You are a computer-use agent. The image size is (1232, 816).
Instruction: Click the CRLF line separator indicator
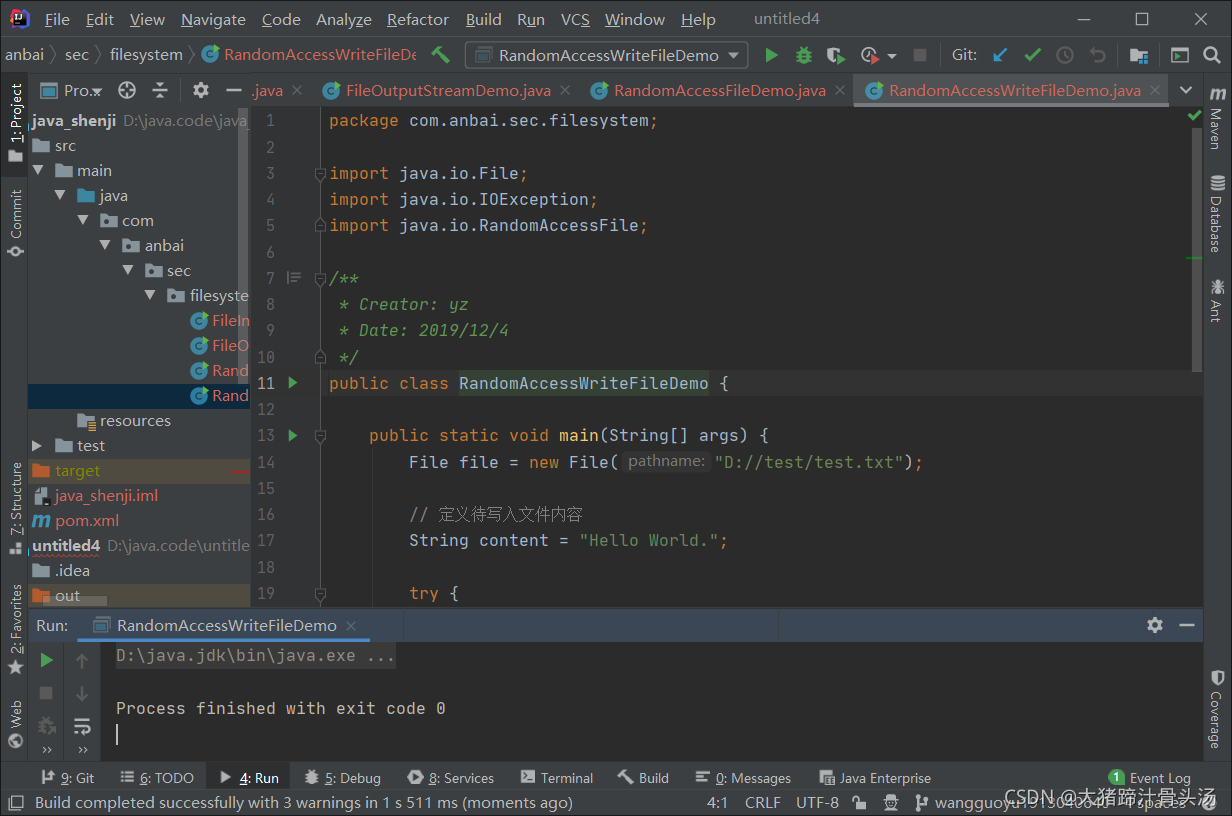pos(762,802)
